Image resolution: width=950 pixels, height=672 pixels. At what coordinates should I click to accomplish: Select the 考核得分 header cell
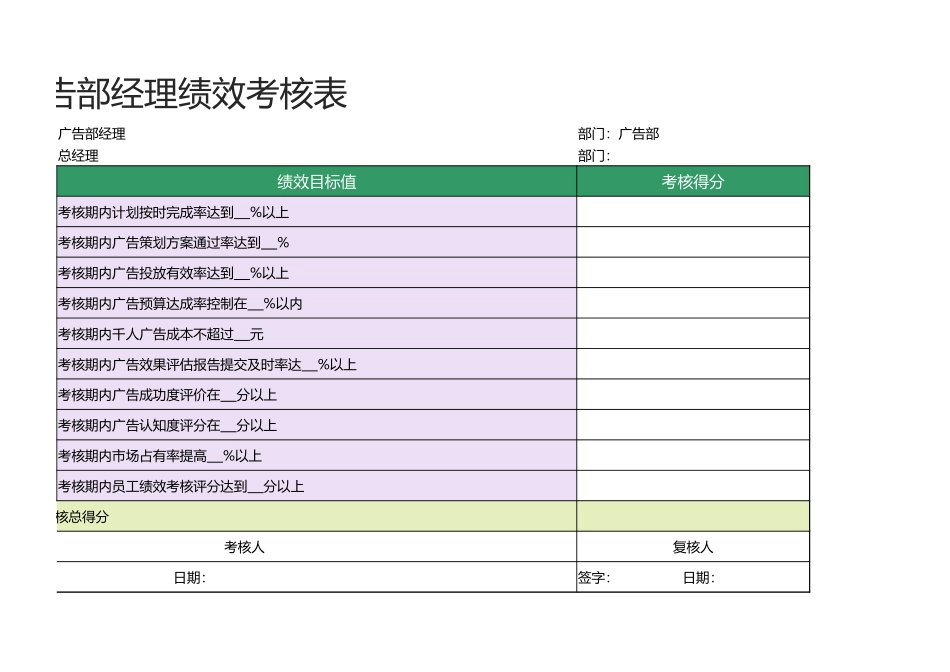[x=692, y=182]
